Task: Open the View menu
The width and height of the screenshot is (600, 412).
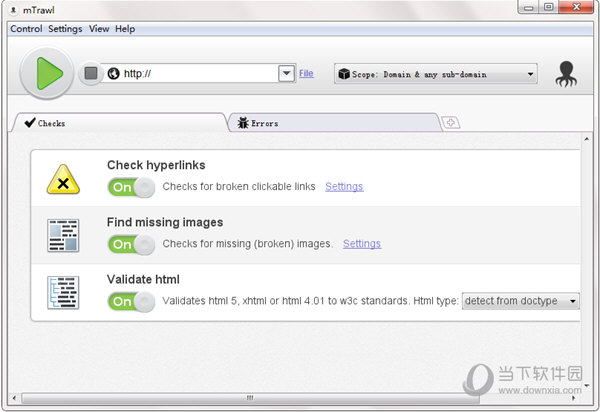Action: click(99, 29)
